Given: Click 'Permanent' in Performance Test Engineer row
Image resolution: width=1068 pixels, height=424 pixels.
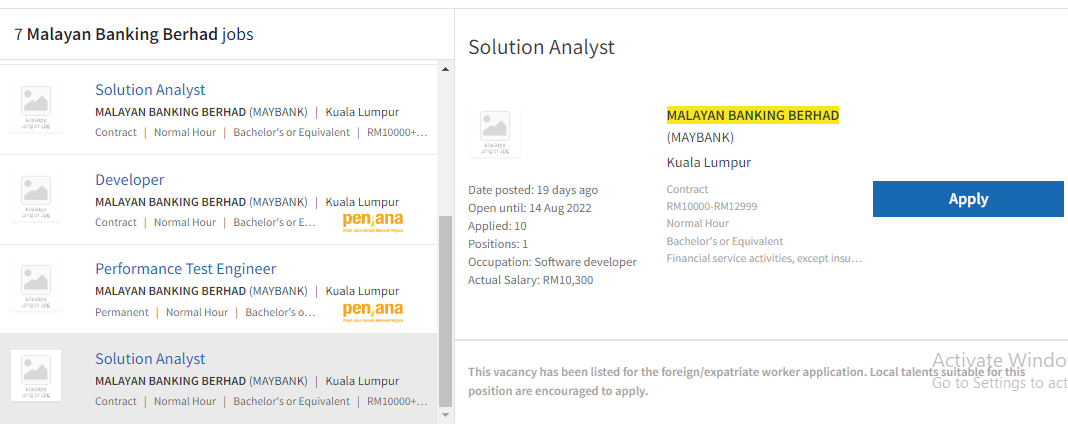Looking at the screenshot, I should point(122,312).
